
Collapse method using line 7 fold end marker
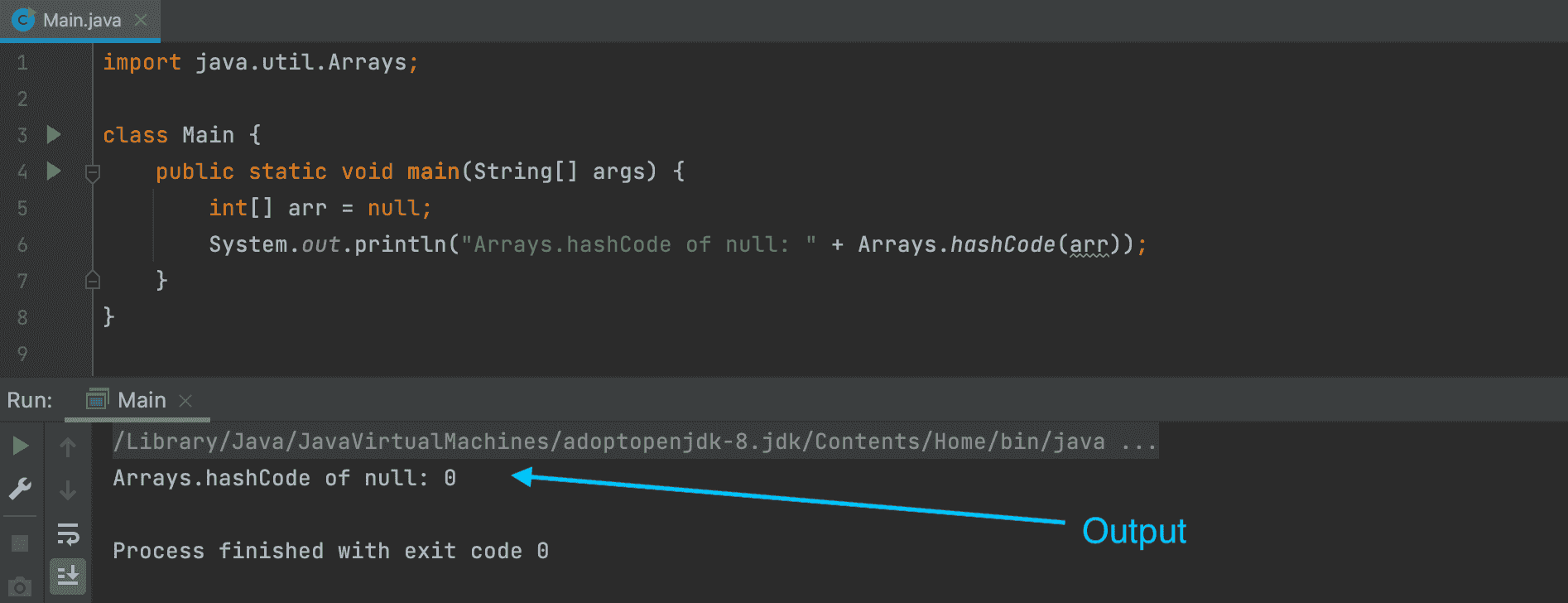[93, 280]
